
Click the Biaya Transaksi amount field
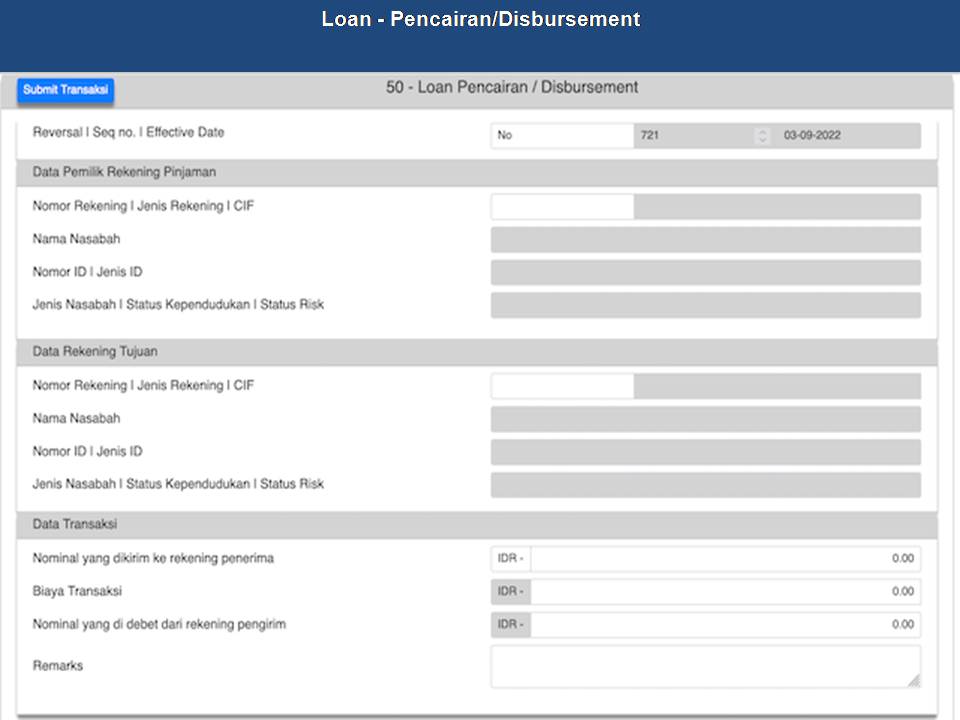click(x=725, y=592)
